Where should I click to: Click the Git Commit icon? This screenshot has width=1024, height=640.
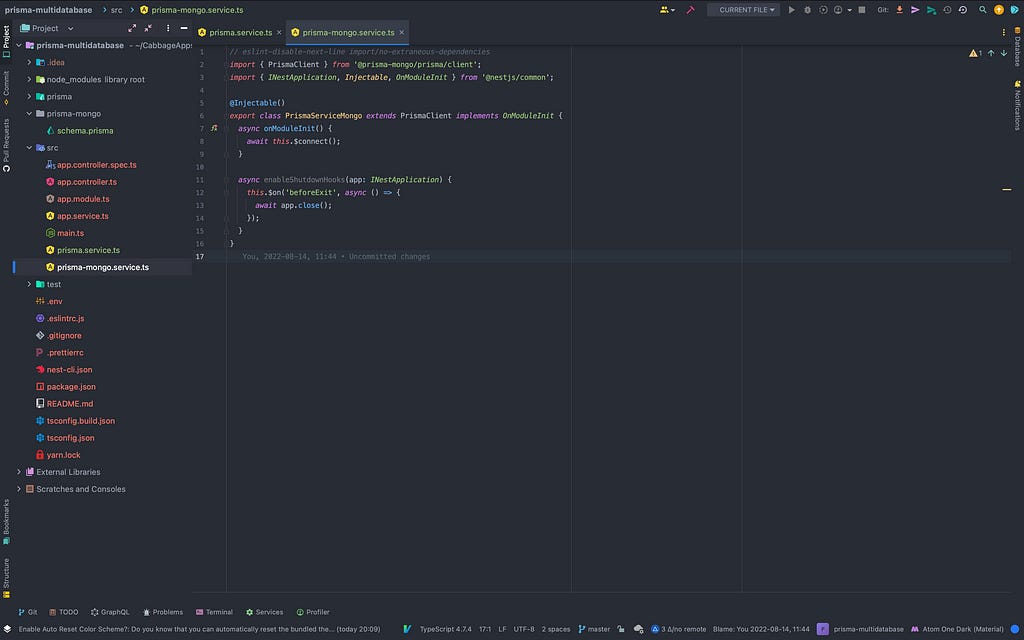pyautogui.click(x=915, y=10)
